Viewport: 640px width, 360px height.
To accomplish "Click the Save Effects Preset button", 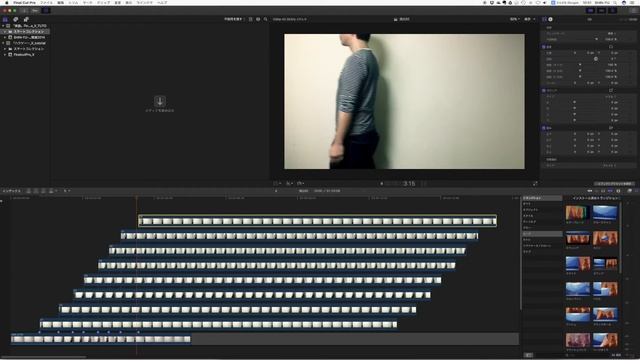I will [x=614, y=184].
